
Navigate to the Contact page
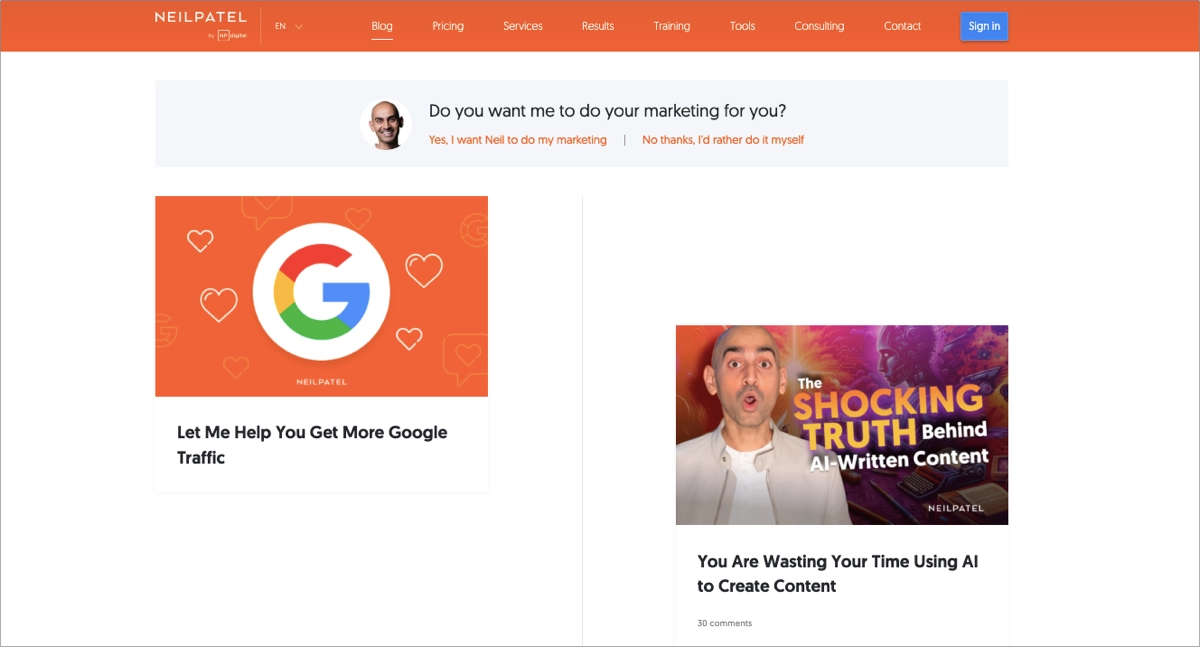click(x=902, y=26)
